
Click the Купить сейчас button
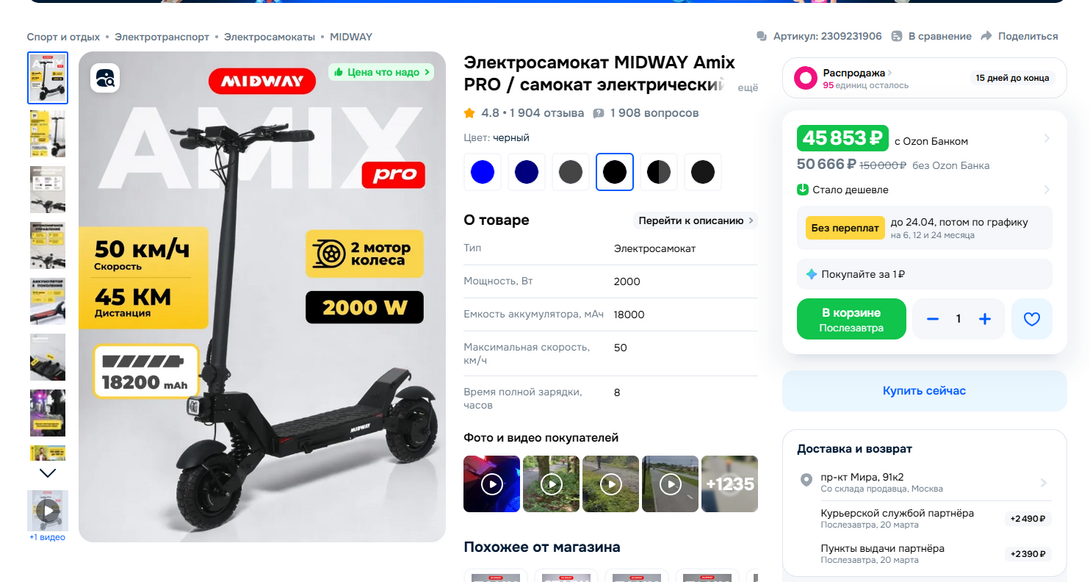click(x=924, y=391)
